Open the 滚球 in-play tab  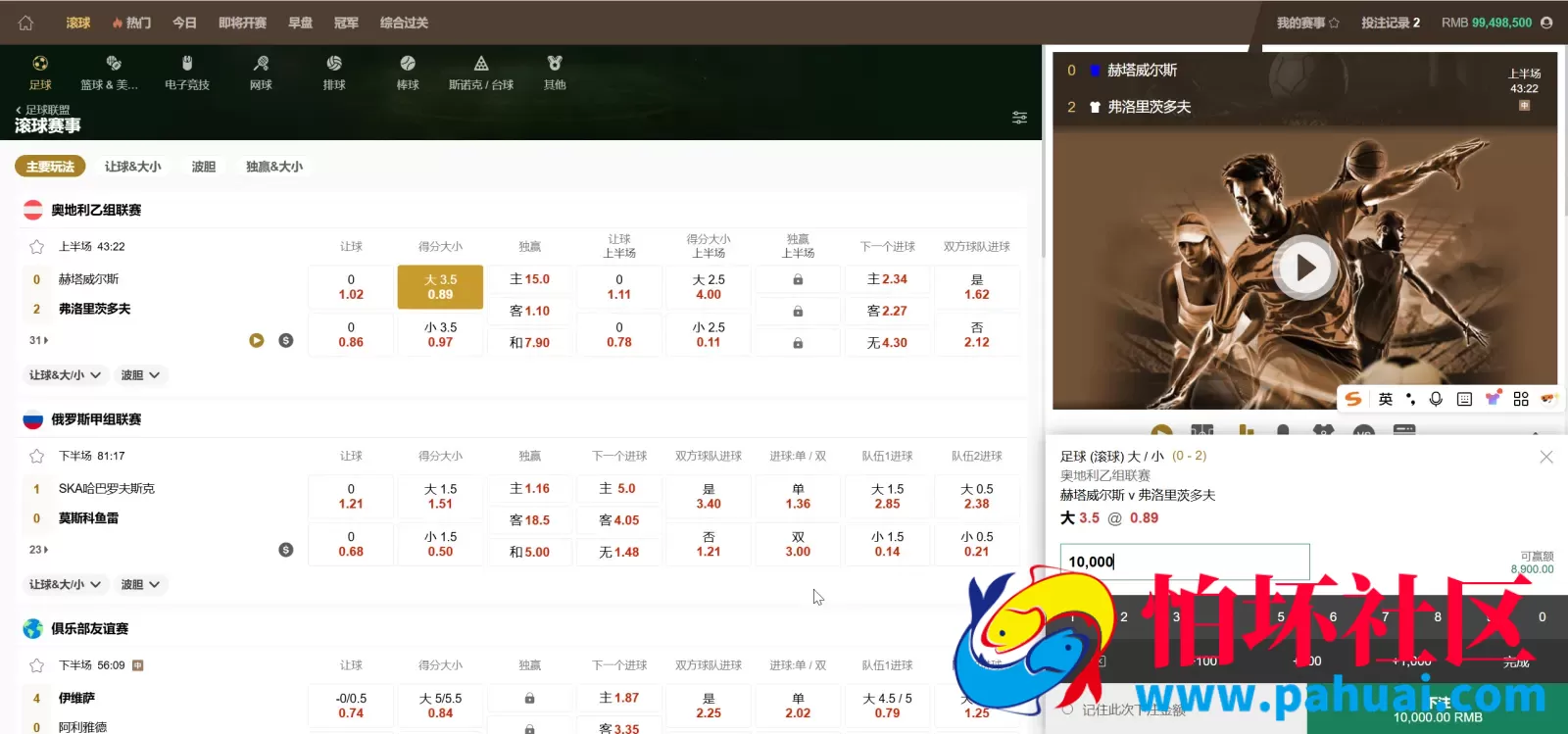[78, 23]
